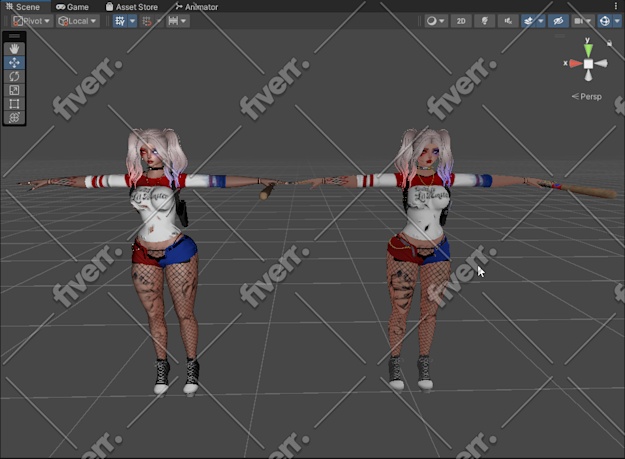Screen dimensions: 625x459
Task: Select the Hand (View) tool
Action: [x=14, y=49]
